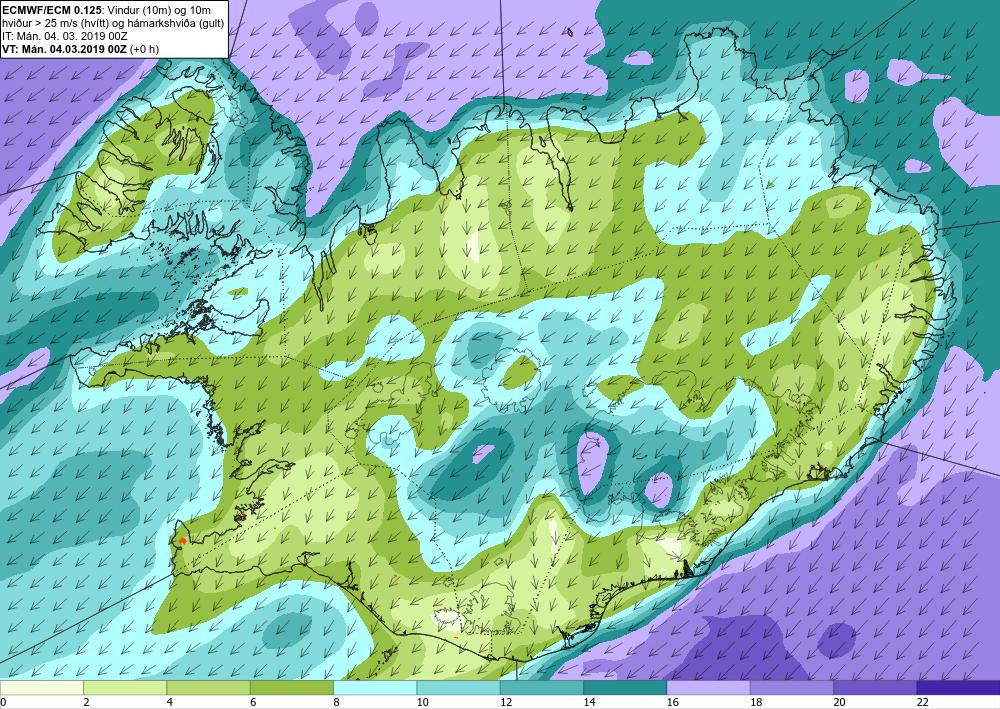Screen dimensions: 1000x709
Task: Click the orange-red marker on the southwest coast
Action: pos(183,541)
